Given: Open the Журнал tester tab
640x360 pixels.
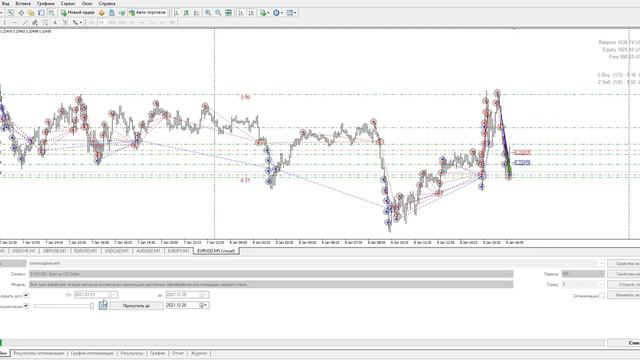Looking at the screenshot, I should pos(199,353).
